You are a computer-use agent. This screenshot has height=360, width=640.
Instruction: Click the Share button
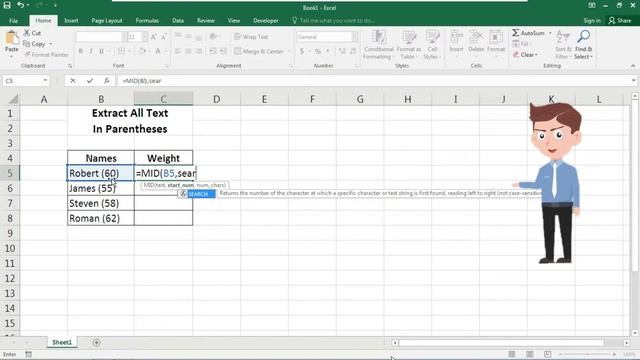pyautogui.click(x=620, y=20)
